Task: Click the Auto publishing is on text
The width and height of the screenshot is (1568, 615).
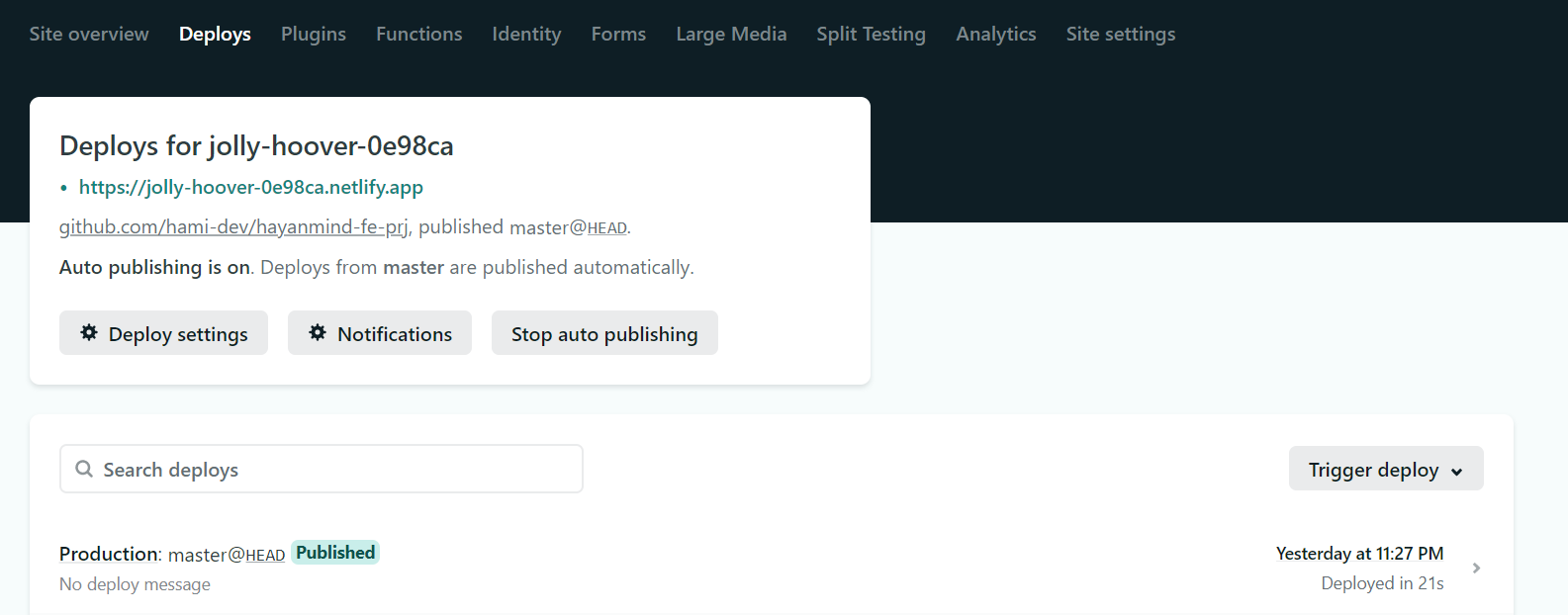Action: pyautogui.click(x=154, y=267)
